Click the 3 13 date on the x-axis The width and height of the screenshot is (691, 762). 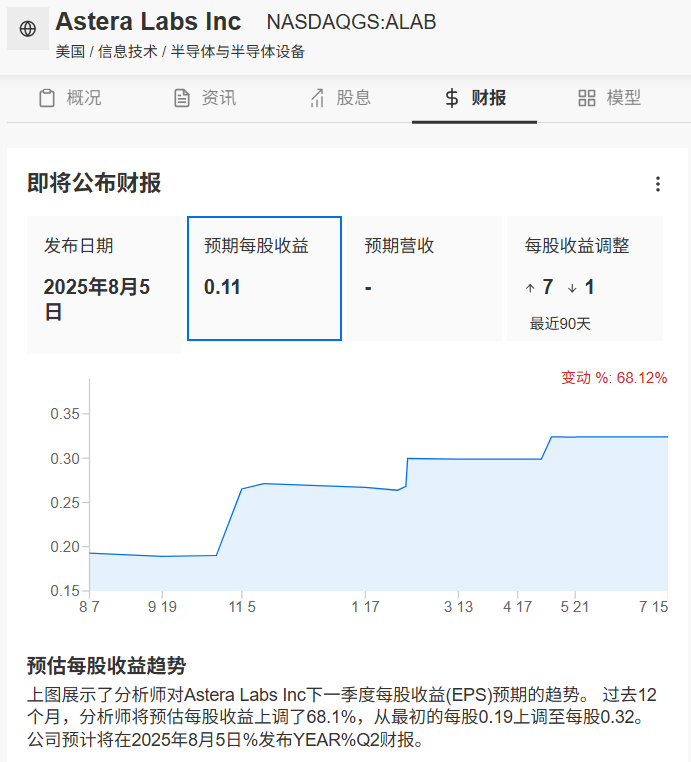pos(458,607)
